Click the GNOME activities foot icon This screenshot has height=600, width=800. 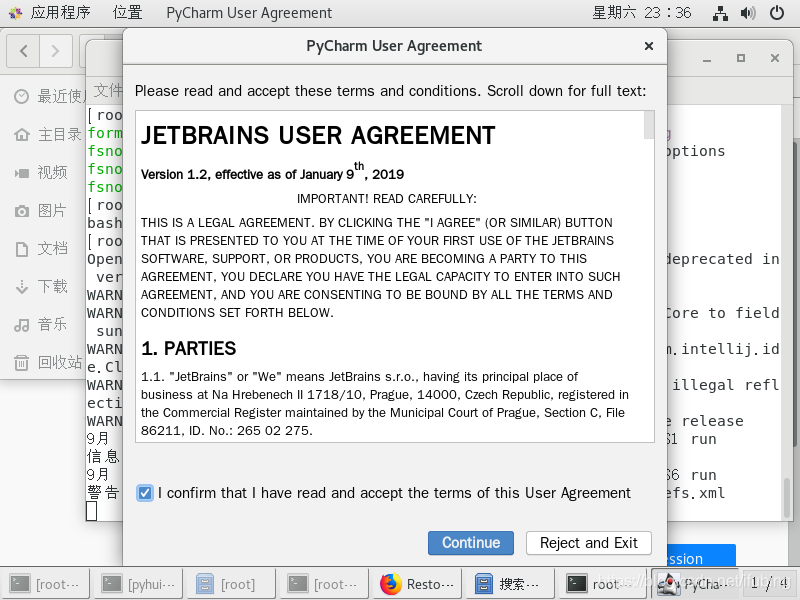click(x=15, y=13)
